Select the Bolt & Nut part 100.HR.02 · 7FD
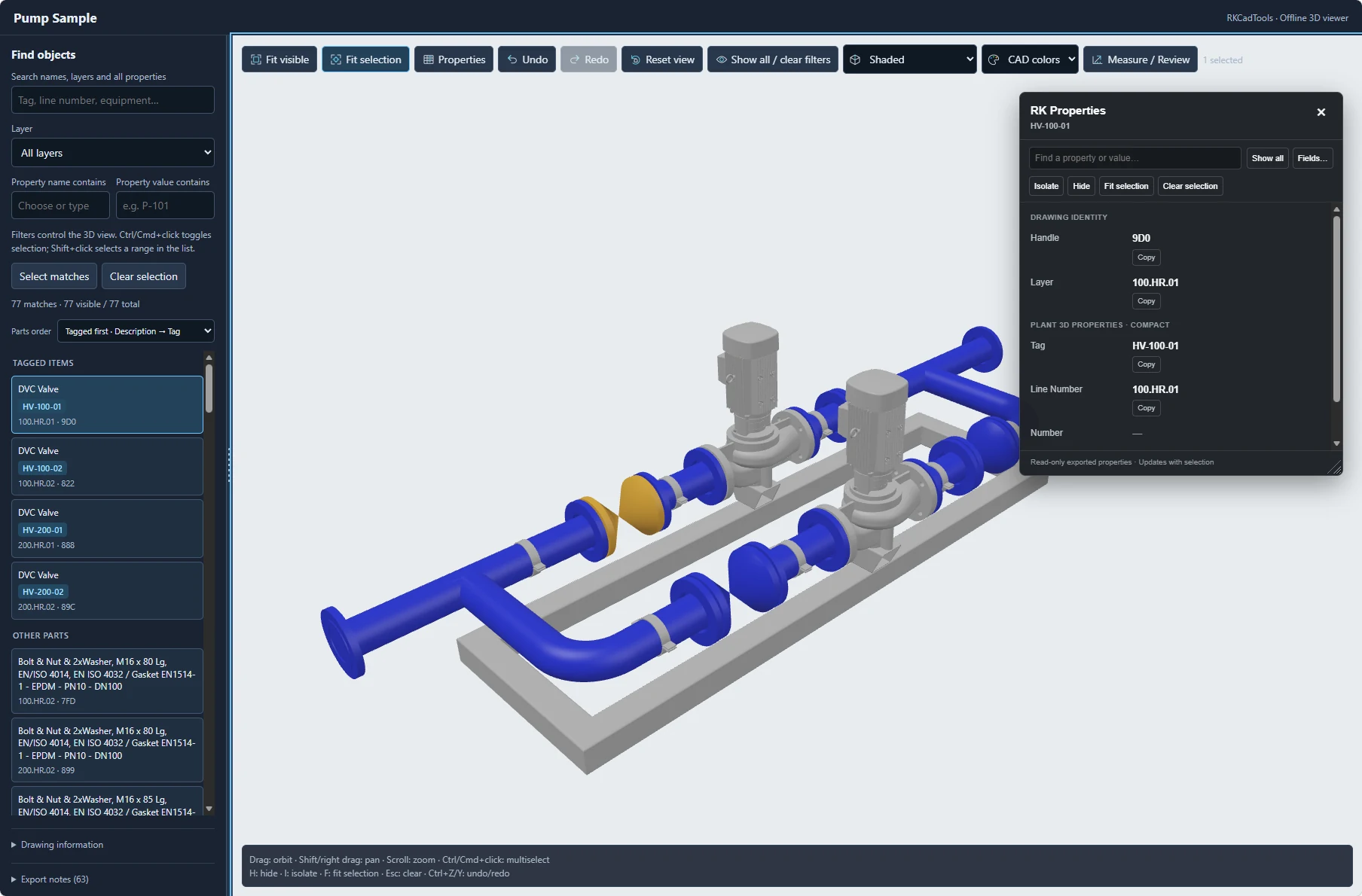This screenshot has height=896, width=1362. pyautogui.click(x=107, y=681)
